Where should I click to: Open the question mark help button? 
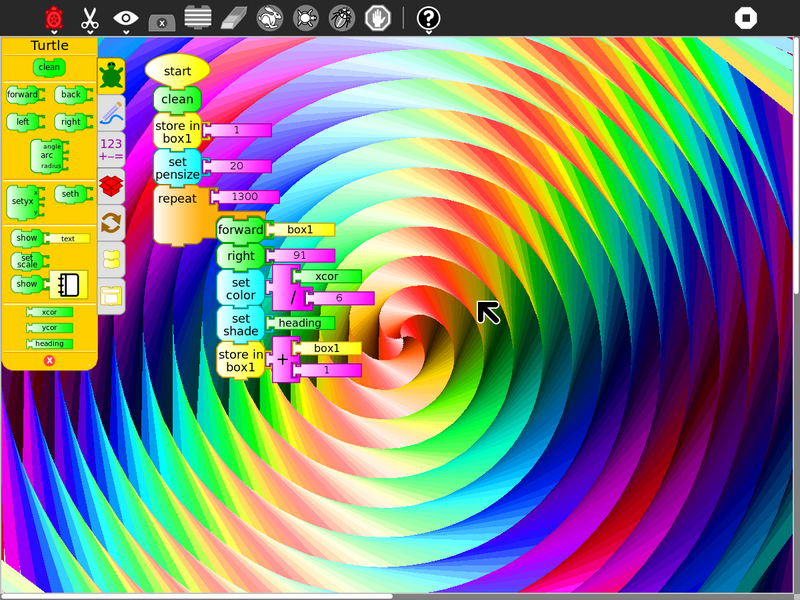[428, 17]
